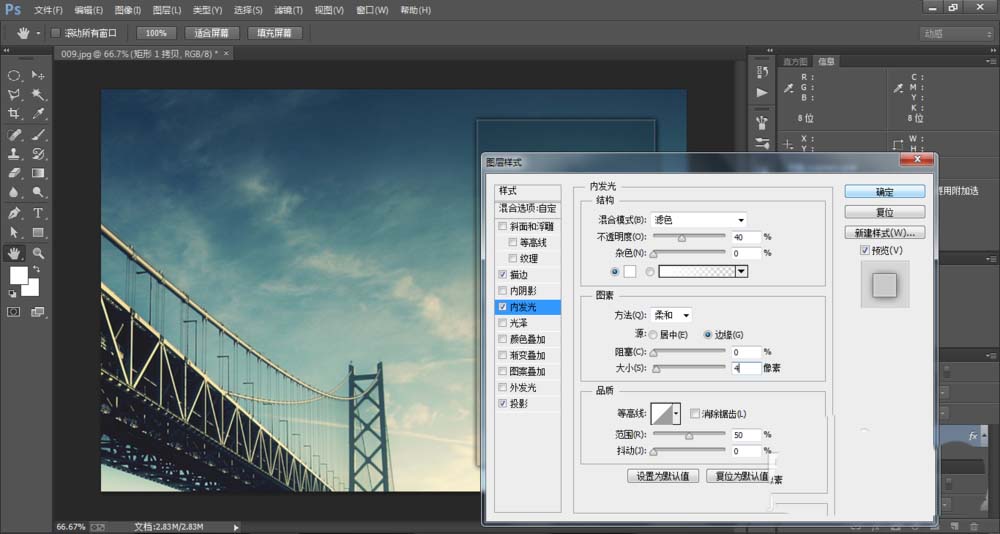Screen dimensions: 1000x534
Task: Select 居中 source radio button
Action: pos(653,335)
